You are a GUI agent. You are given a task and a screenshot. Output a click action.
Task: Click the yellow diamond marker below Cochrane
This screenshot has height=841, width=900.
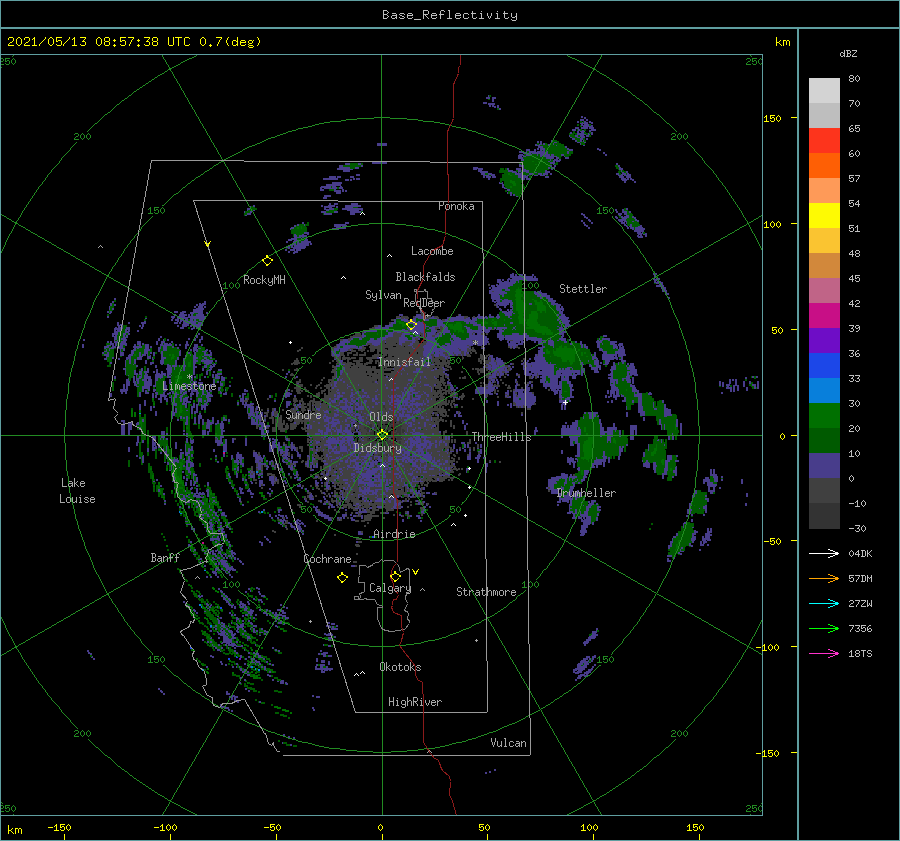[x=342, y=578]
